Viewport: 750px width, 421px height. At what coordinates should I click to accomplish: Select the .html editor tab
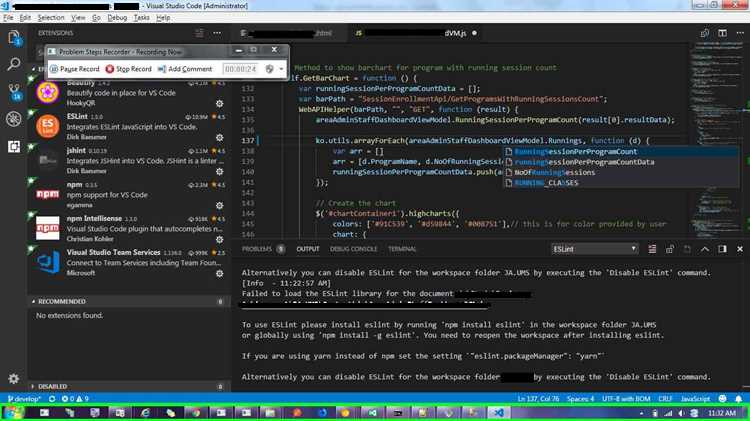(290, 33)
